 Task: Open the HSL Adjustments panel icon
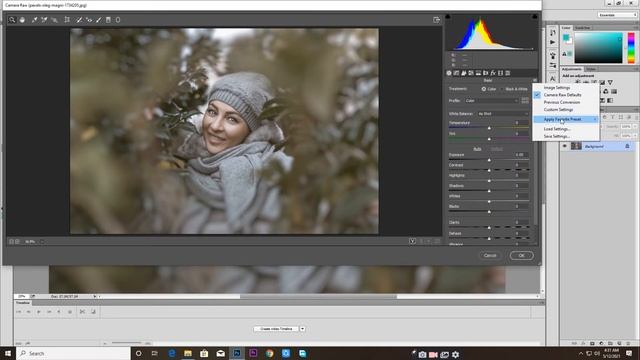[471, 73]
